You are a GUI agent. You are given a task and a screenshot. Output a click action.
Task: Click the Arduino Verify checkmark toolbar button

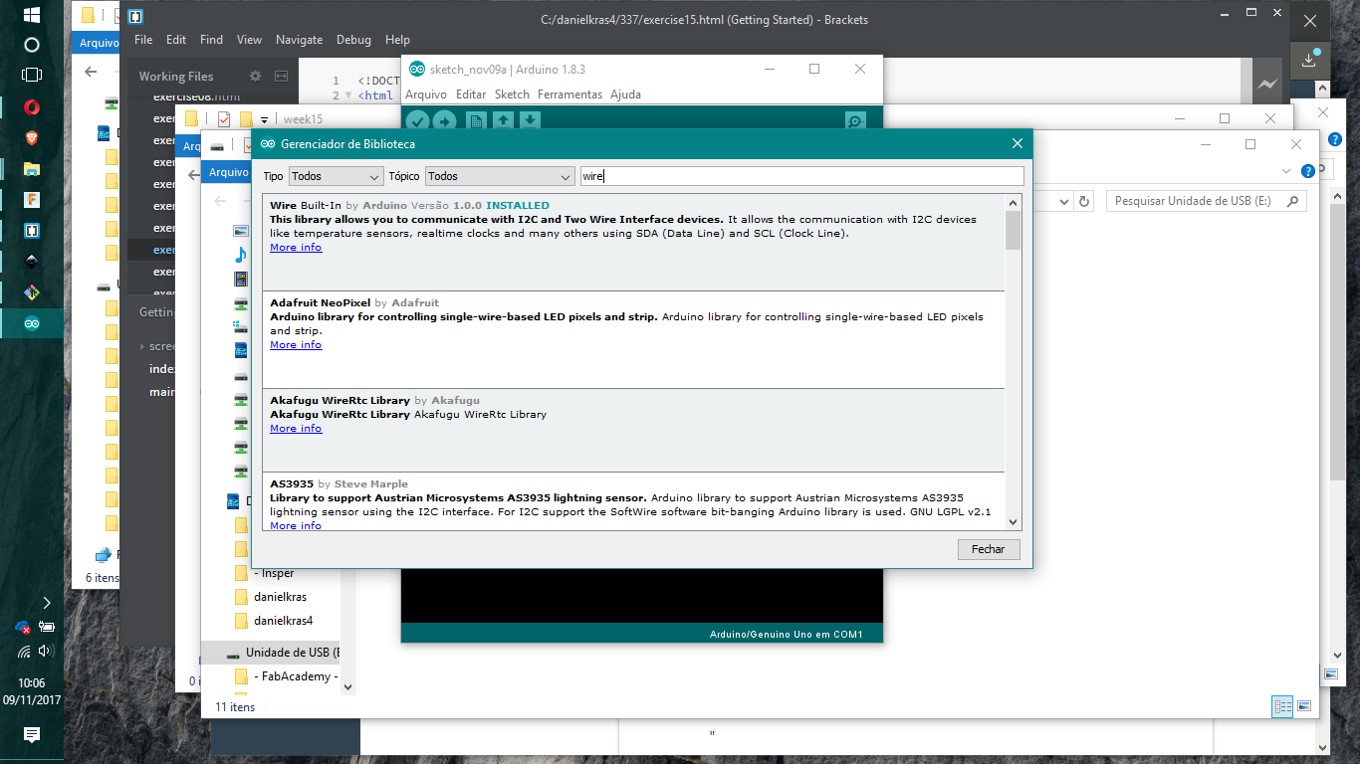(417, 121)
